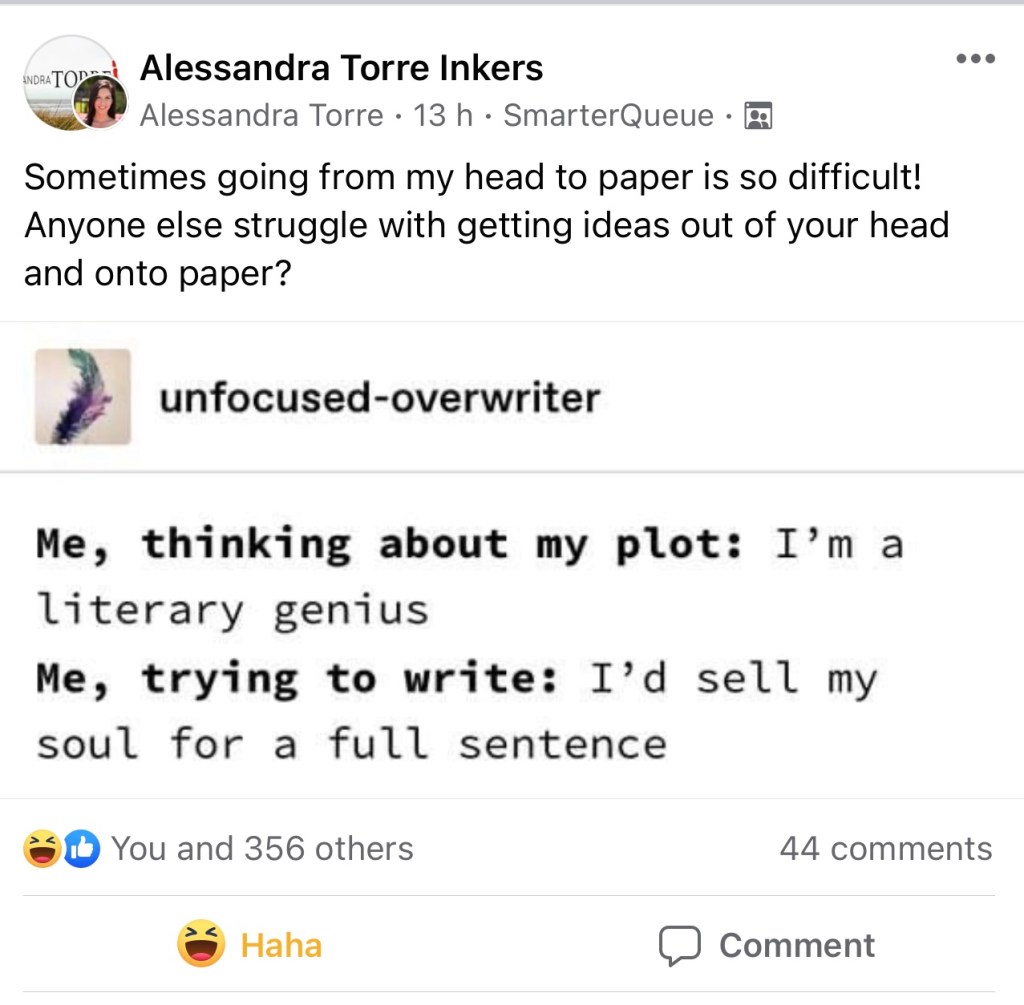This screenshot has width=1024, height=1005.
Task: Open the author name Alessandra Torre
Action: (x=261, y=116)
